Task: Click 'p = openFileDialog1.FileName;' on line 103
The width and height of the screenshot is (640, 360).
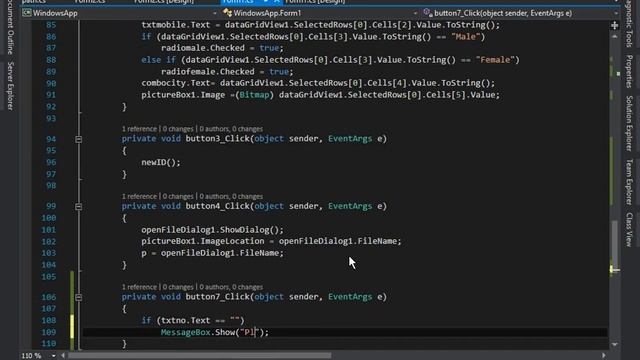Action: 212,253
